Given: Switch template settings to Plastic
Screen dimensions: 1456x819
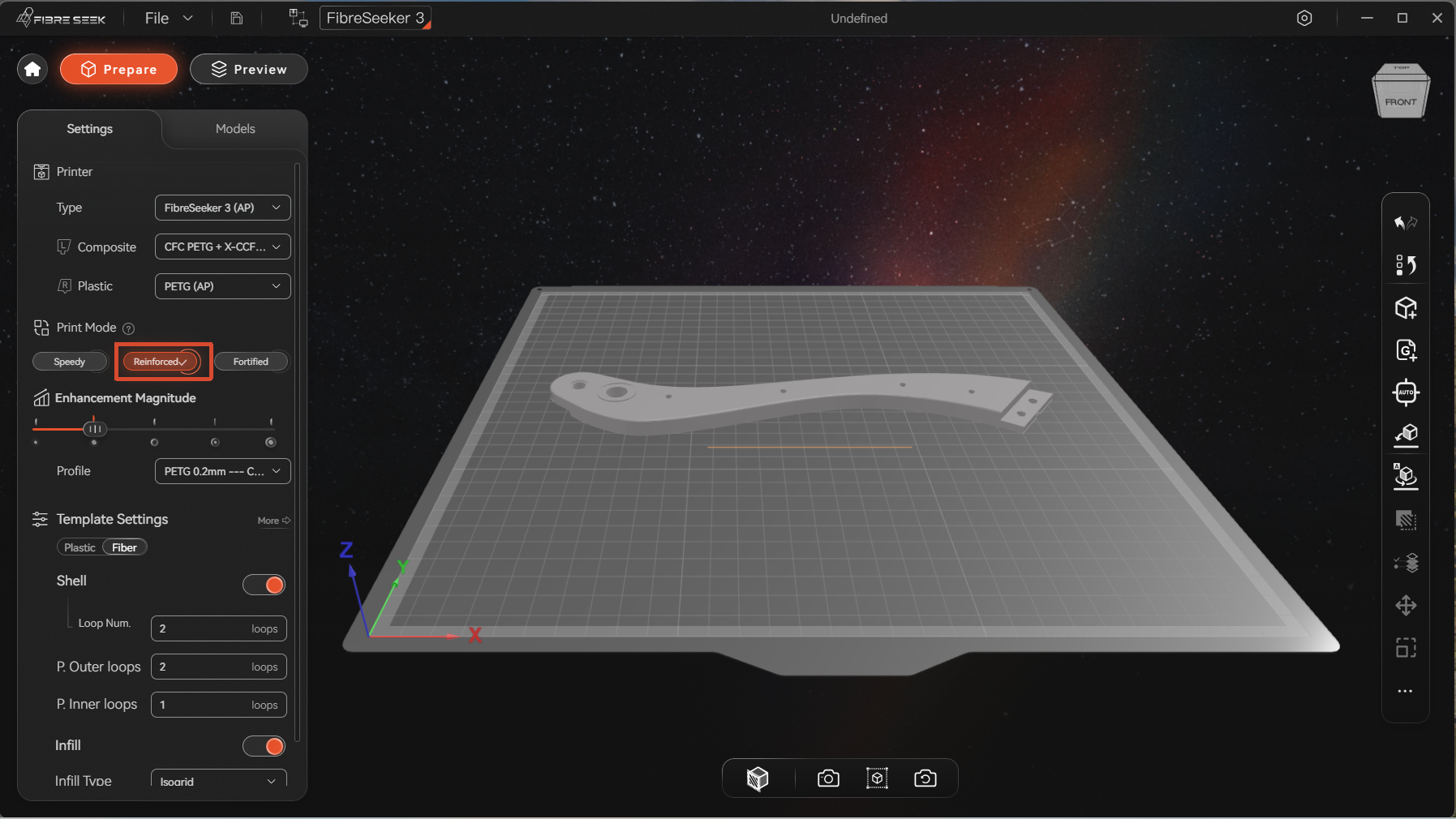Looking at the screenshot, I should pos(79,547).
